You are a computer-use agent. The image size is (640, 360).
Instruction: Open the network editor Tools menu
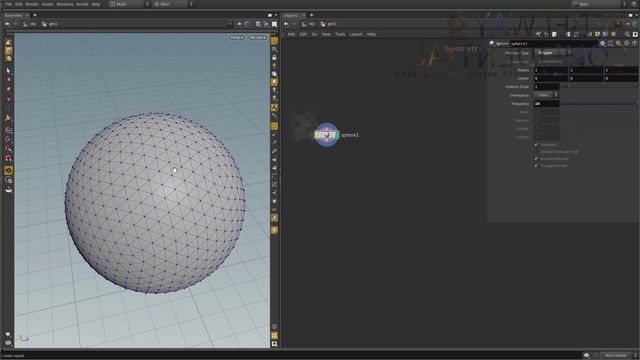340,34
